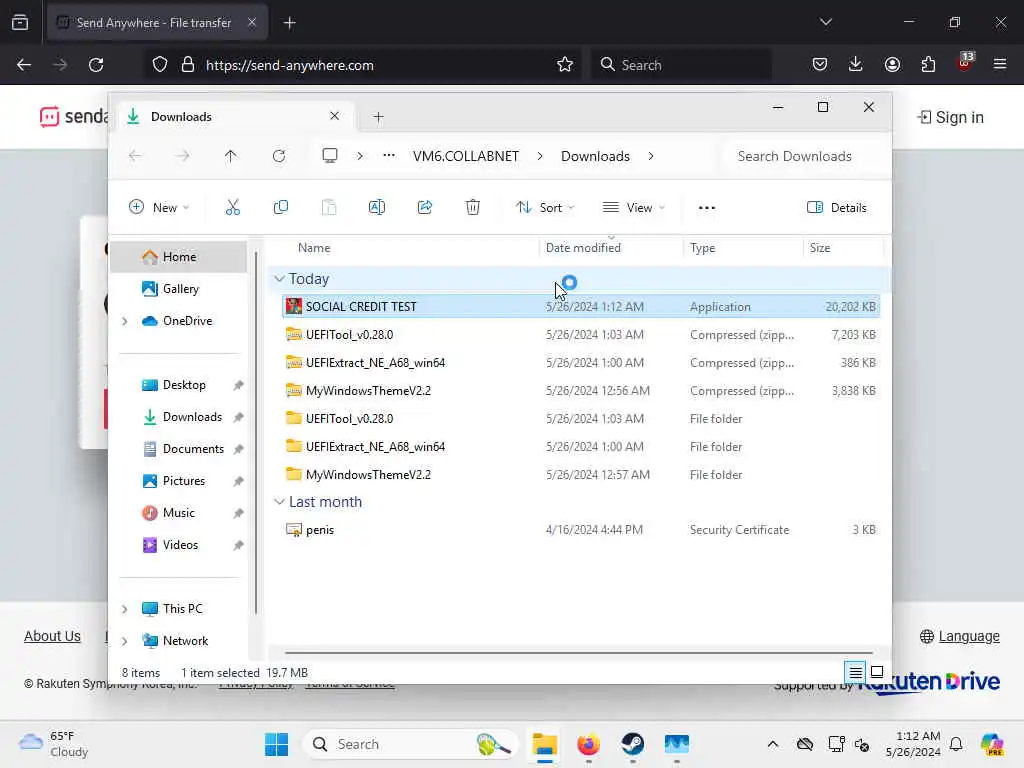
Task: Expand the OneDrive tree node
Action: 125,321
